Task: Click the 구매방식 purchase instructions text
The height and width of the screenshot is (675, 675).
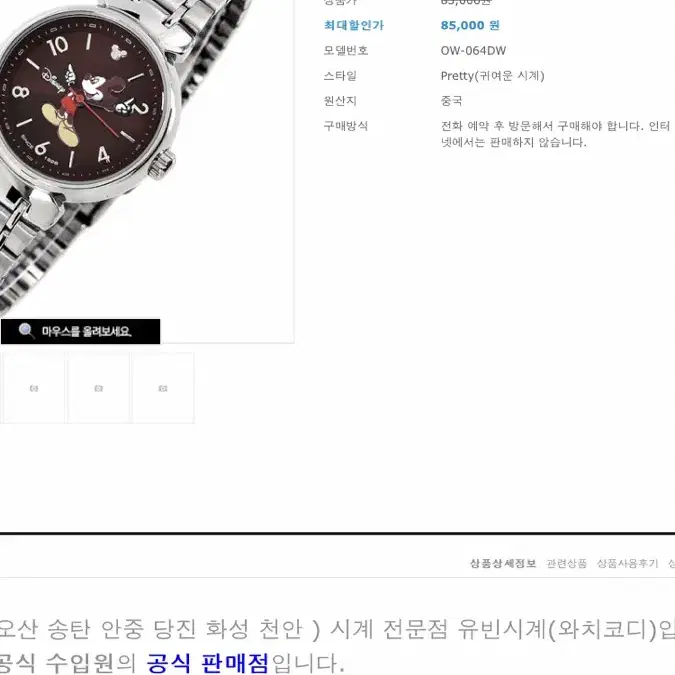Action: 555,134
